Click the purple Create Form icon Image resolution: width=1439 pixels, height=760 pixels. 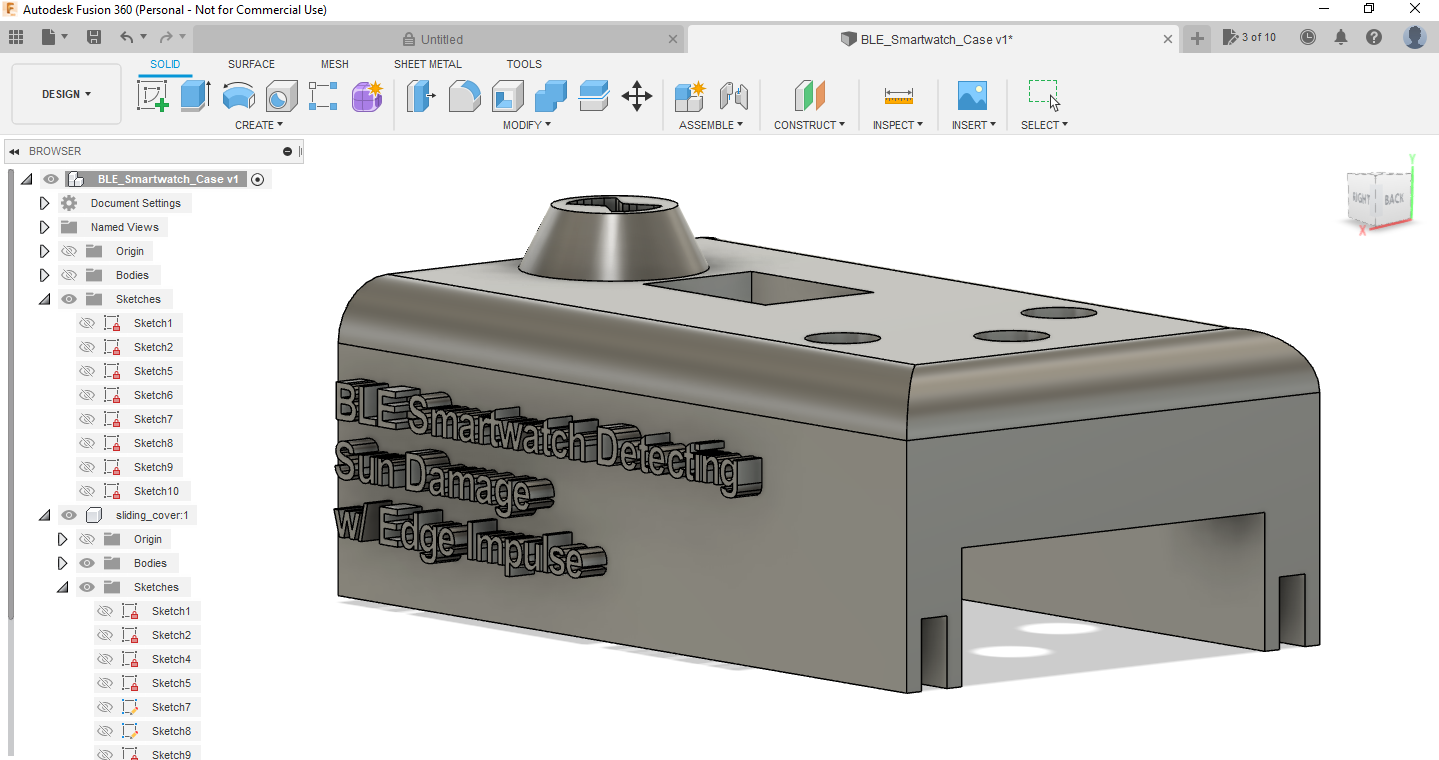click(367, 96)
